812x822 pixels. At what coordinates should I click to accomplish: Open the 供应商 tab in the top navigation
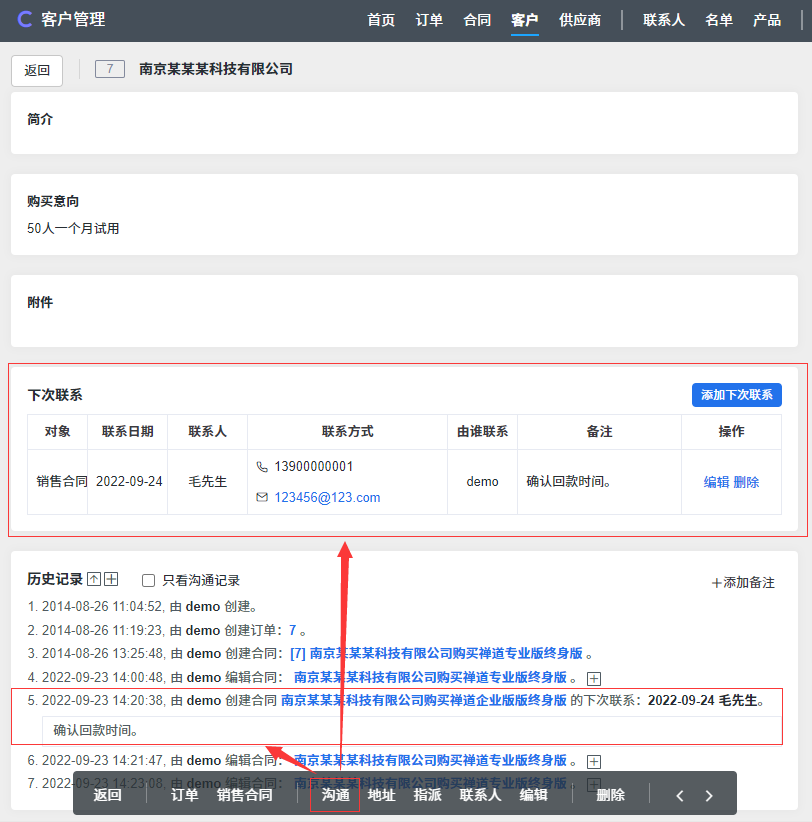point(580,20)
